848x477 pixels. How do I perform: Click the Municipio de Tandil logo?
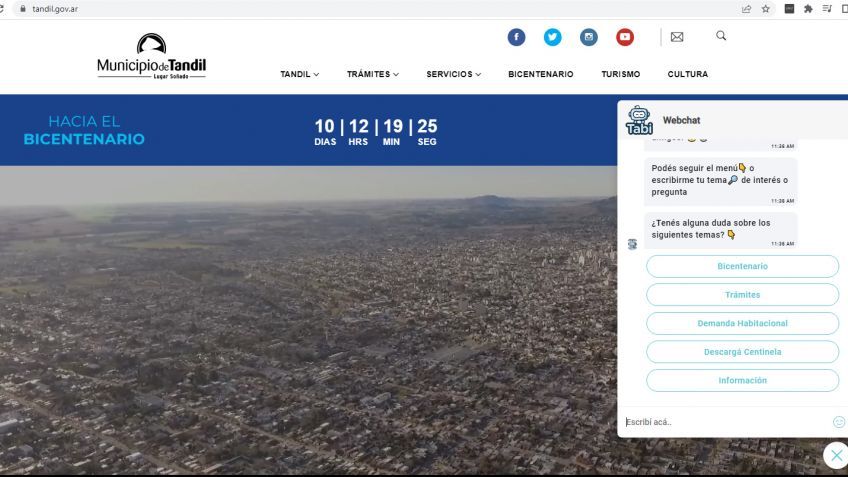coord(151,56)
